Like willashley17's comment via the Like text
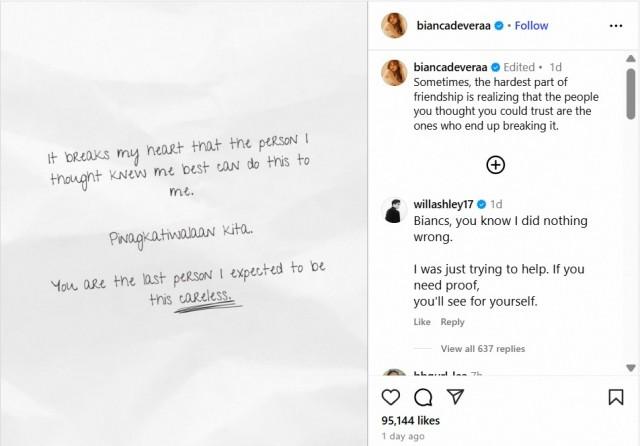 pyautogui.click(x=421, y=322)
